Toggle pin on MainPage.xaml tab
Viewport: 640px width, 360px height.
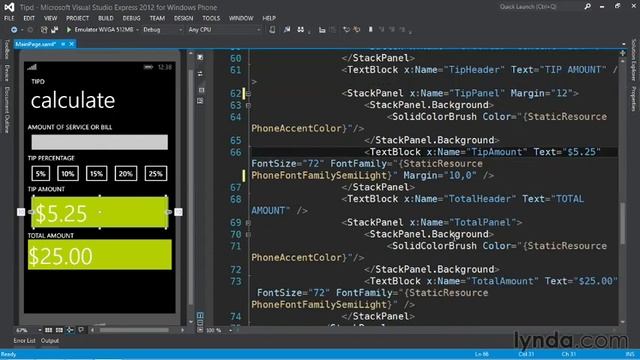click(x=63, y=44)
